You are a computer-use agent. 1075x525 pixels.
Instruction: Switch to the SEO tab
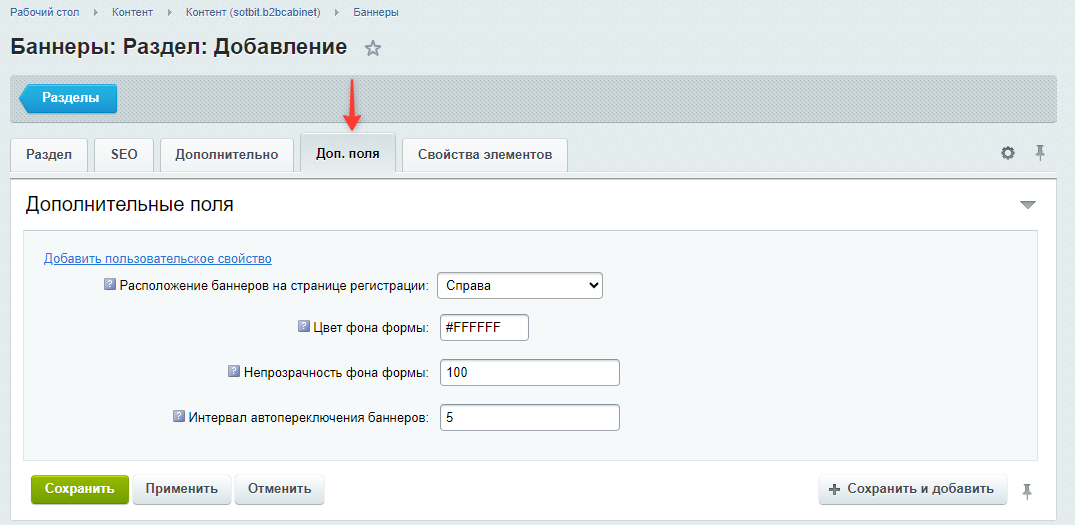pos(124,154)
